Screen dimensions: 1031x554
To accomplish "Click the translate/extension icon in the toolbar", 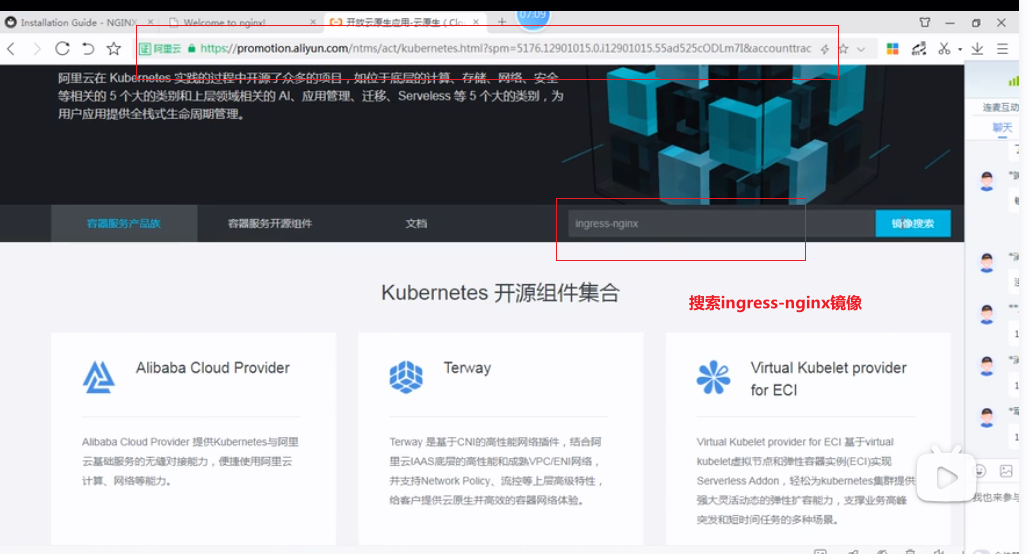I will pyautogui.click(x=919, y=49).
